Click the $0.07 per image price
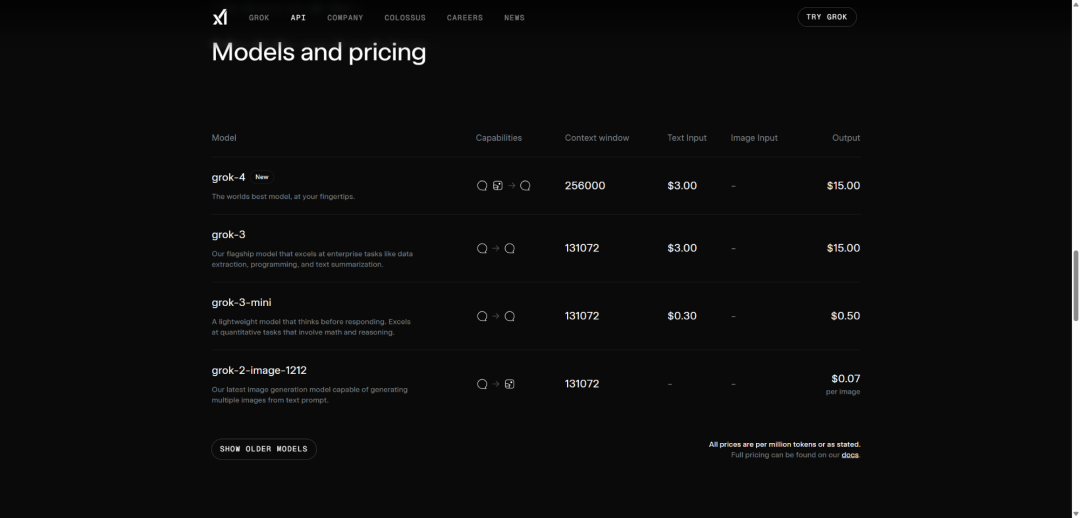The image size is (1080, 518). 845,378
